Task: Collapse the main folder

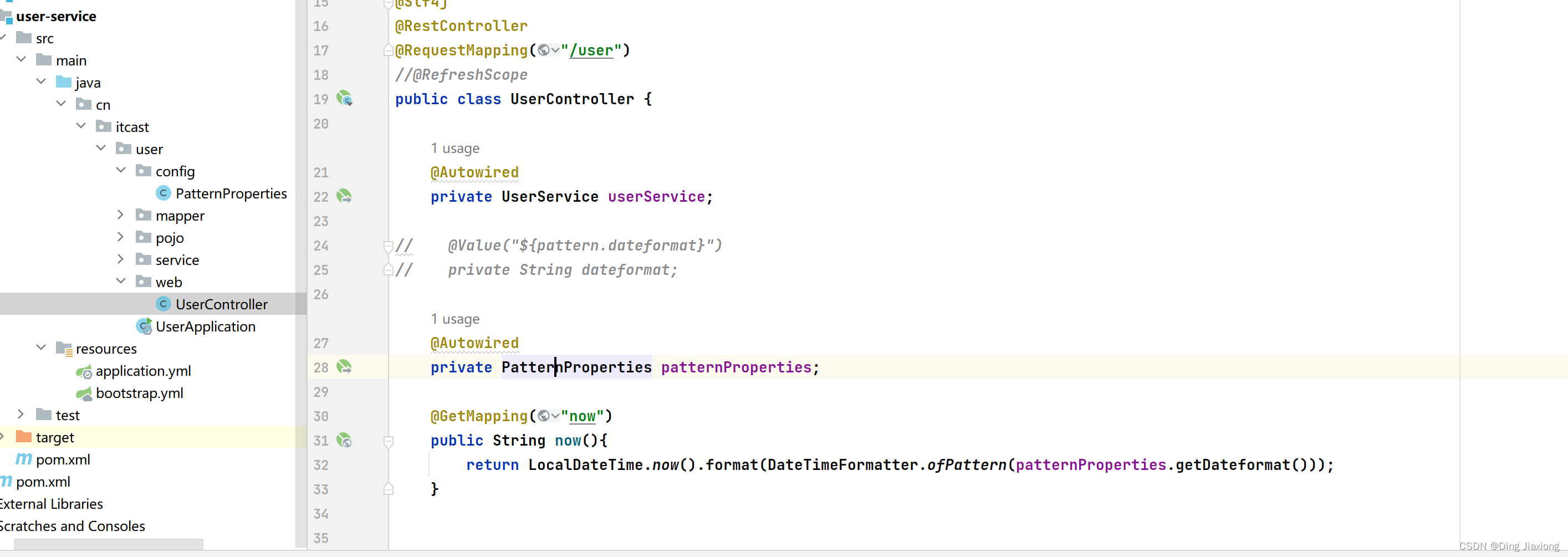Action: [x=21, y=59]
